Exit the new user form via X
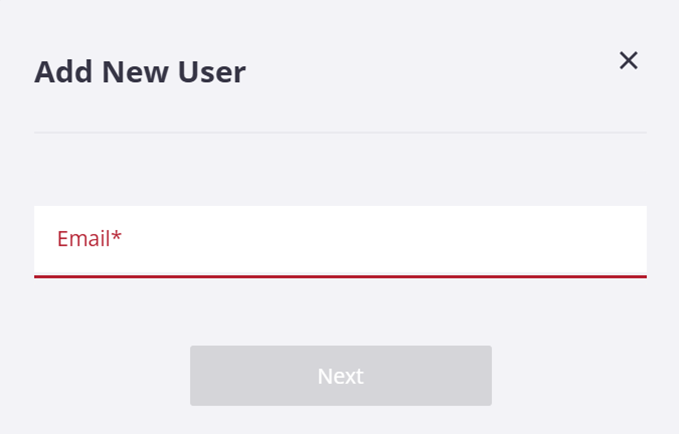Image resolution: width=679 pixels, height=434 pixels. click(x=628, y=61)
